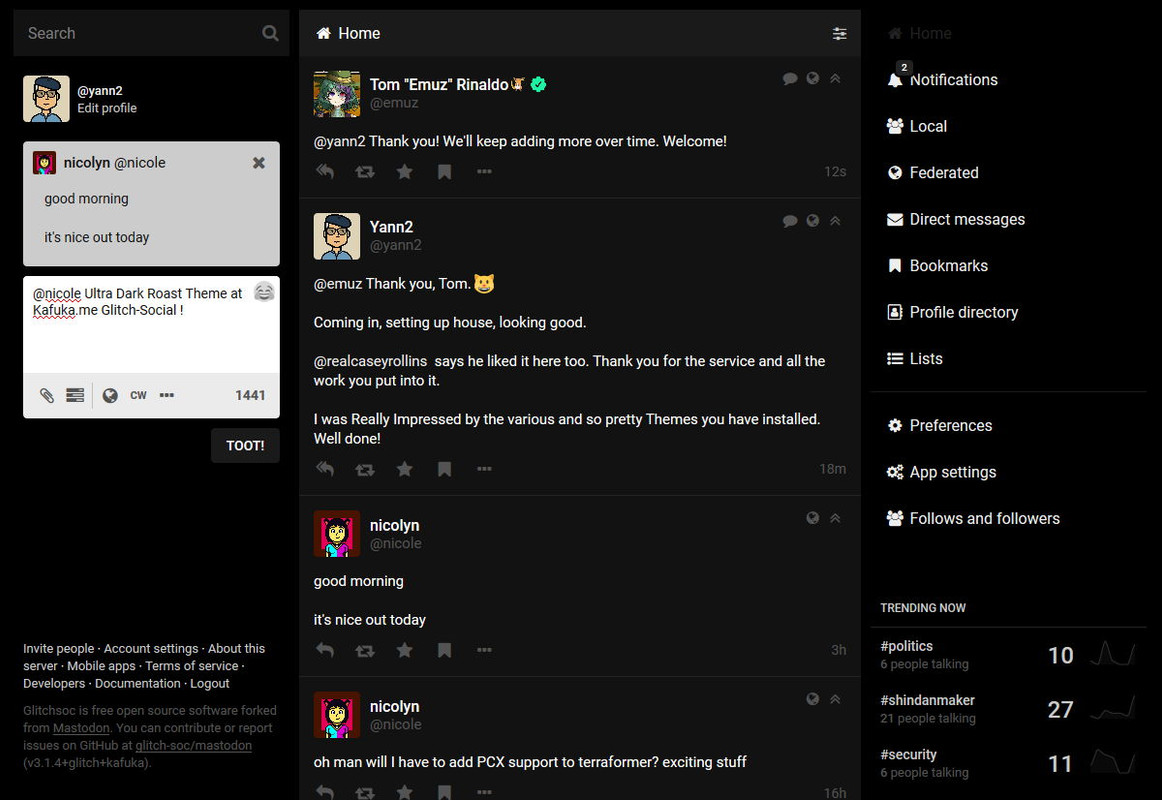Image resolution: width=1162 pixels, height=800 pixels.
Task: Click Yann2's avatar in the timeline
Action: 336,236
